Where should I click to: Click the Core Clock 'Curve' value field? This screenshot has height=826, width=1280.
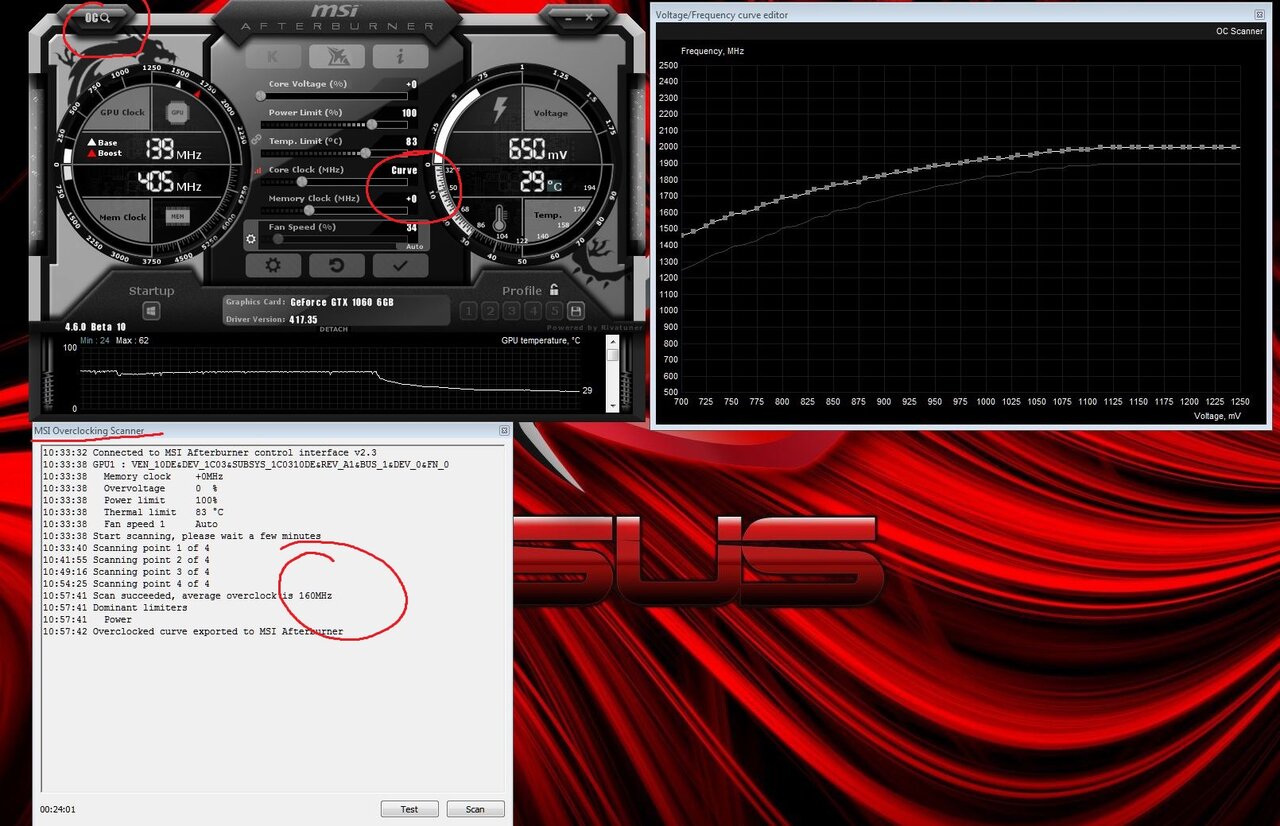(x=404, y=170)
